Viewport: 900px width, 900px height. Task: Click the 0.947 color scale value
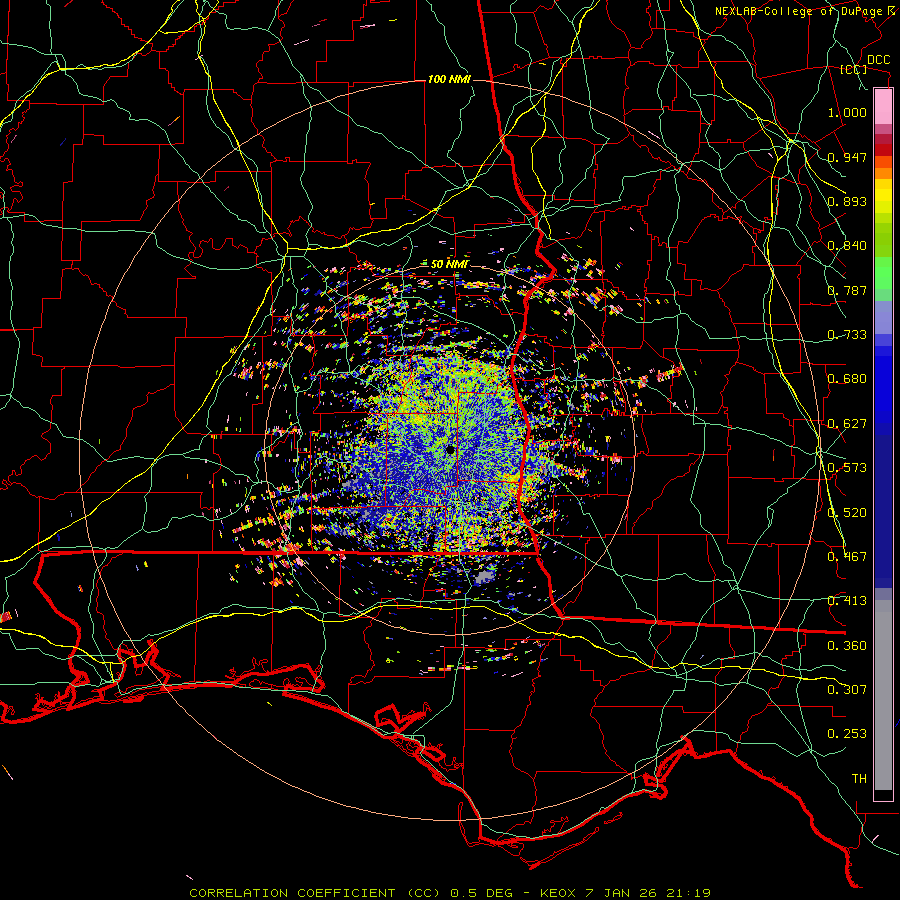(x=847, y=157)
